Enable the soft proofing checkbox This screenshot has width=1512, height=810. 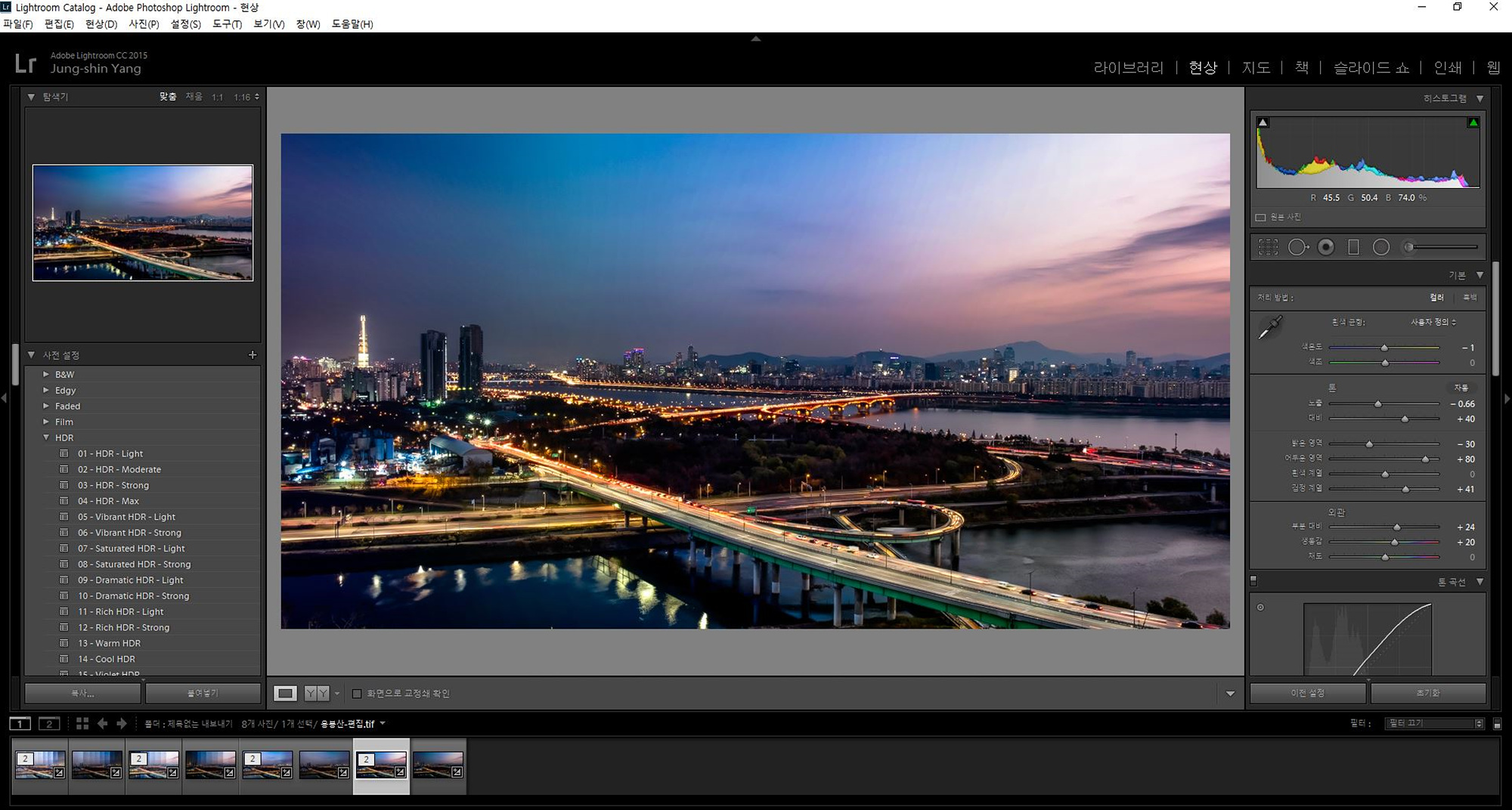357,694
